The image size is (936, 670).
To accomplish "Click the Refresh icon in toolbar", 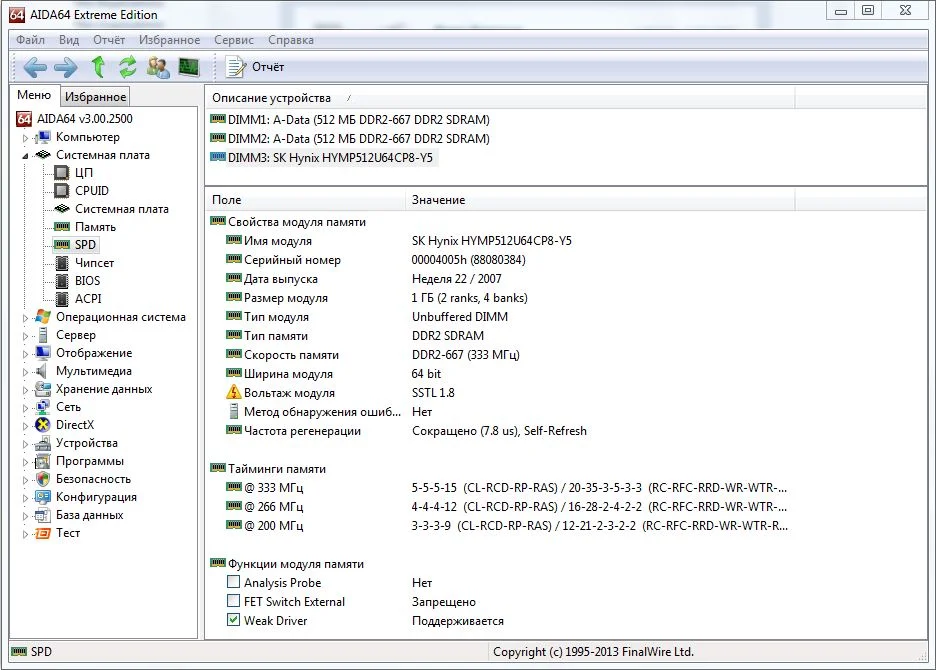I will 128,67.
